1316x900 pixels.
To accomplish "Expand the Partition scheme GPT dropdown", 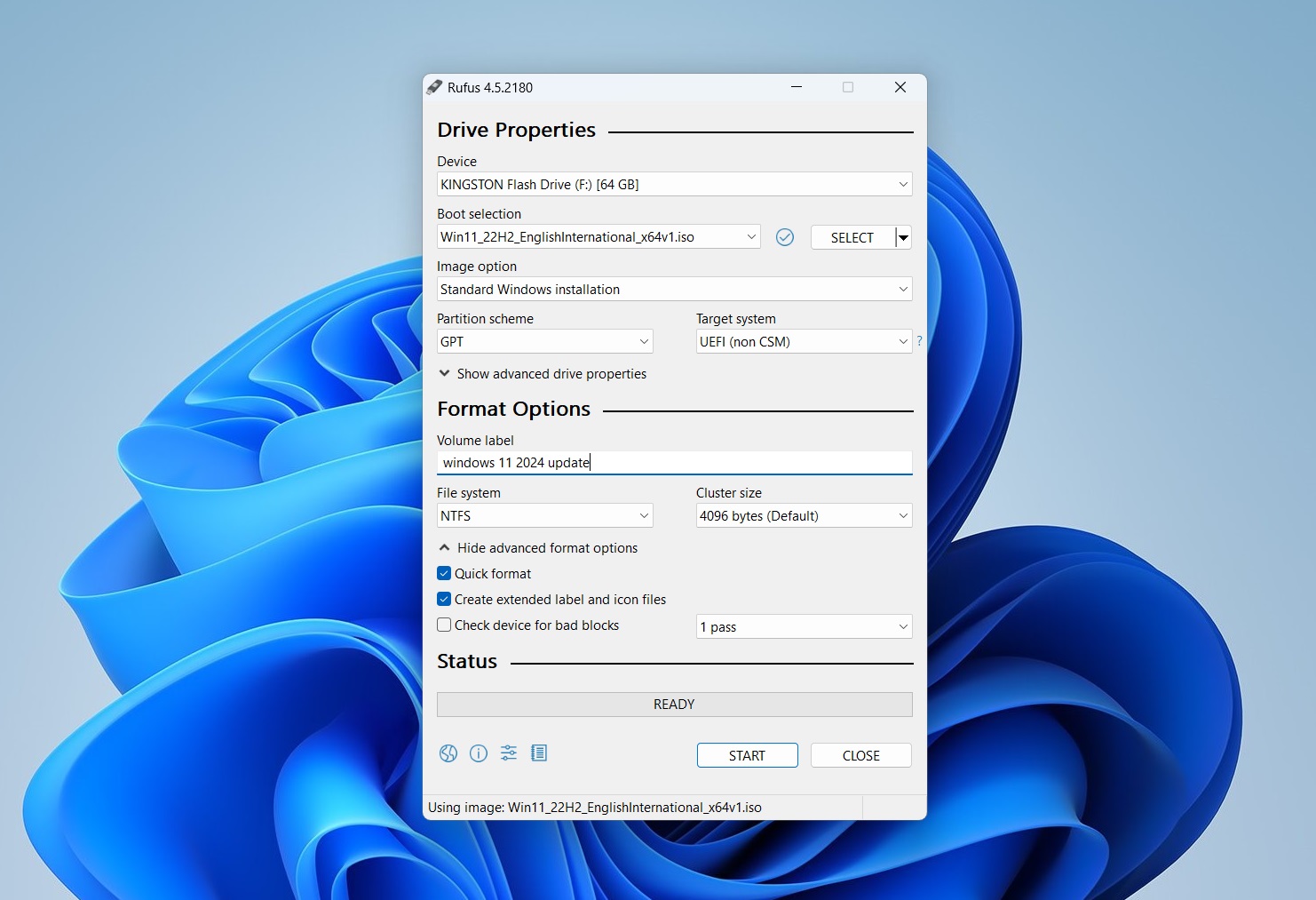I will point(544,342).
